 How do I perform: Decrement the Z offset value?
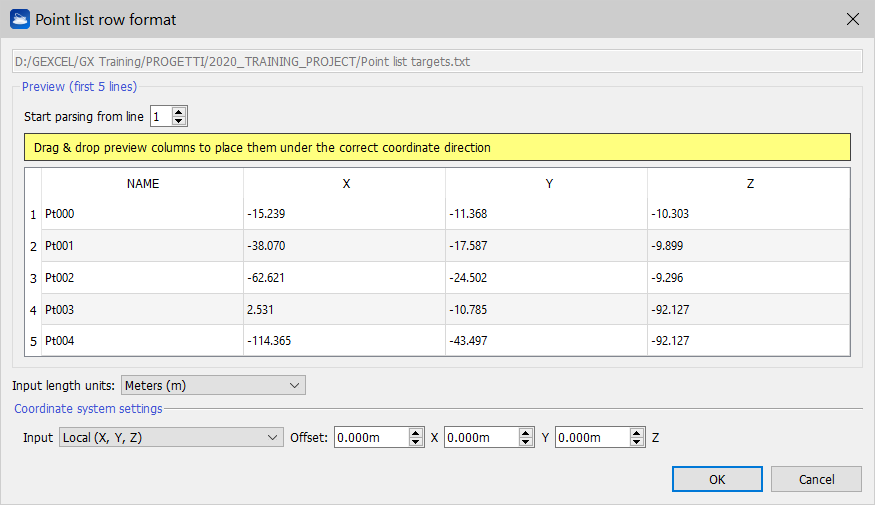636,442
